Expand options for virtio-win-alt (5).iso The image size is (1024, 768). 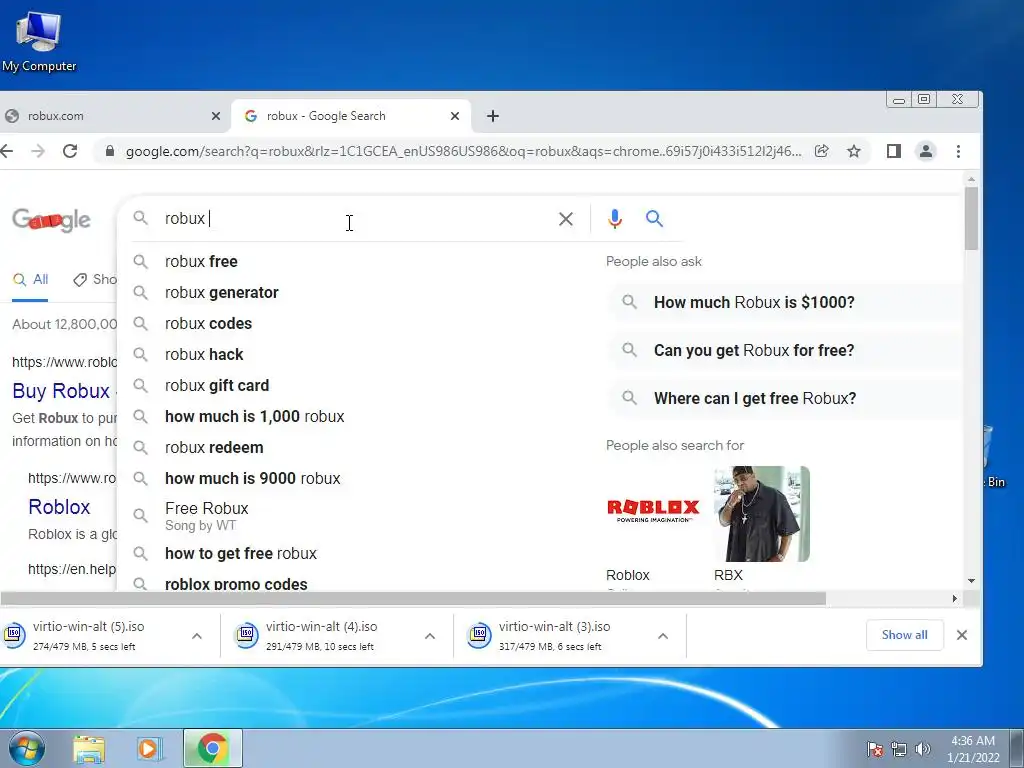[x=197, y=636]
